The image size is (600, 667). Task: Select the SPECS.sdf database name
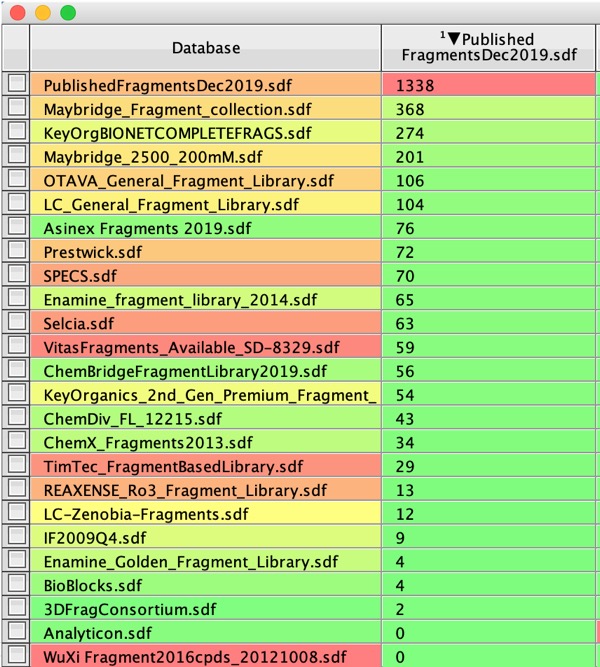[80, 276]
